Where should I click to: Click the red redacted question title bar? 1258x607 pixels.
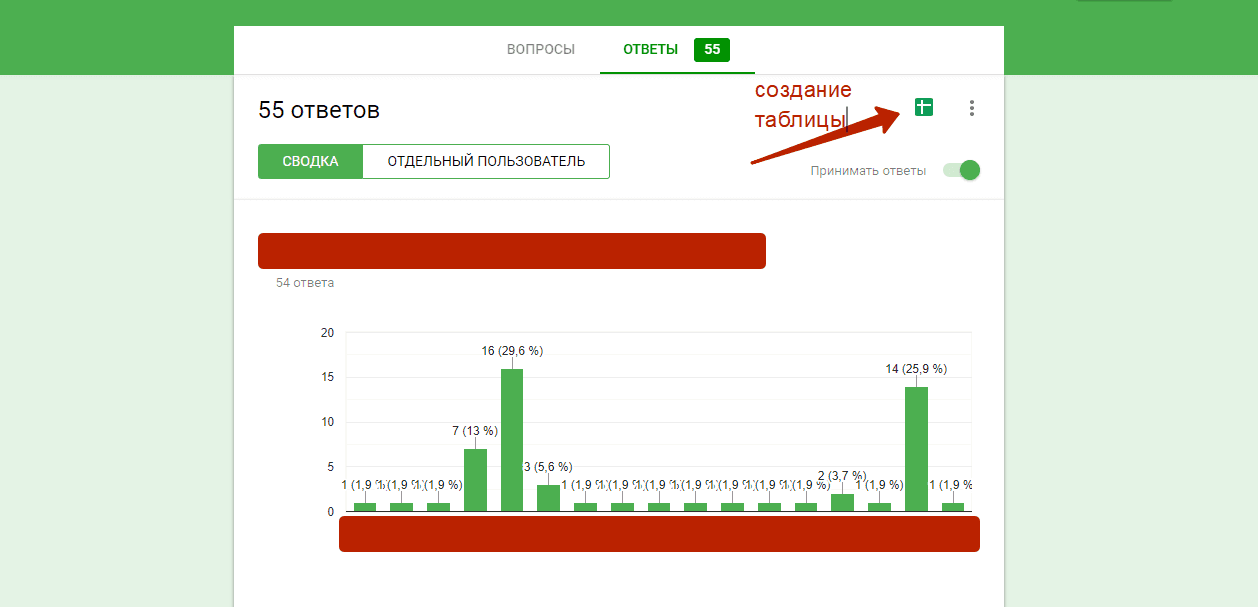pyautogui.click(x=511, y=251)
